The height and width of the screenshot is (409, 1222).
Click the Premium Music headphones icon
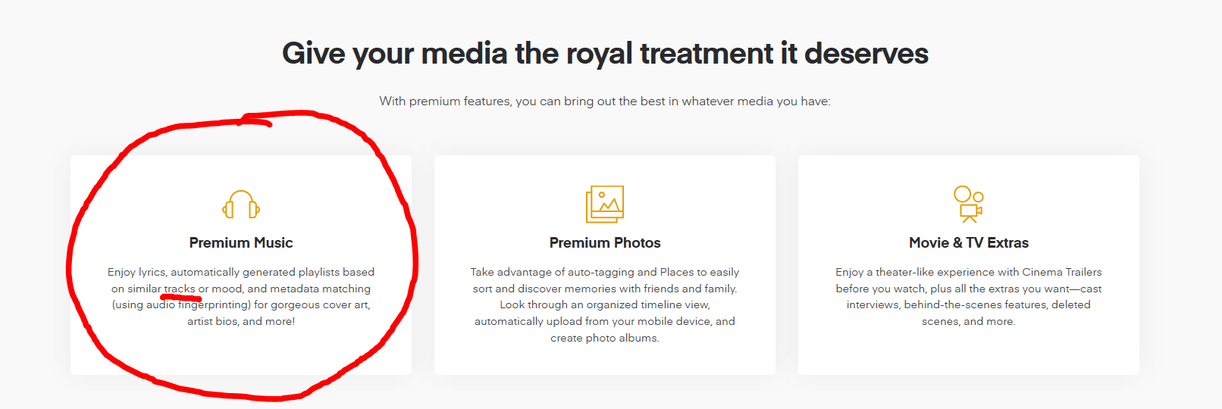(241, 204)
